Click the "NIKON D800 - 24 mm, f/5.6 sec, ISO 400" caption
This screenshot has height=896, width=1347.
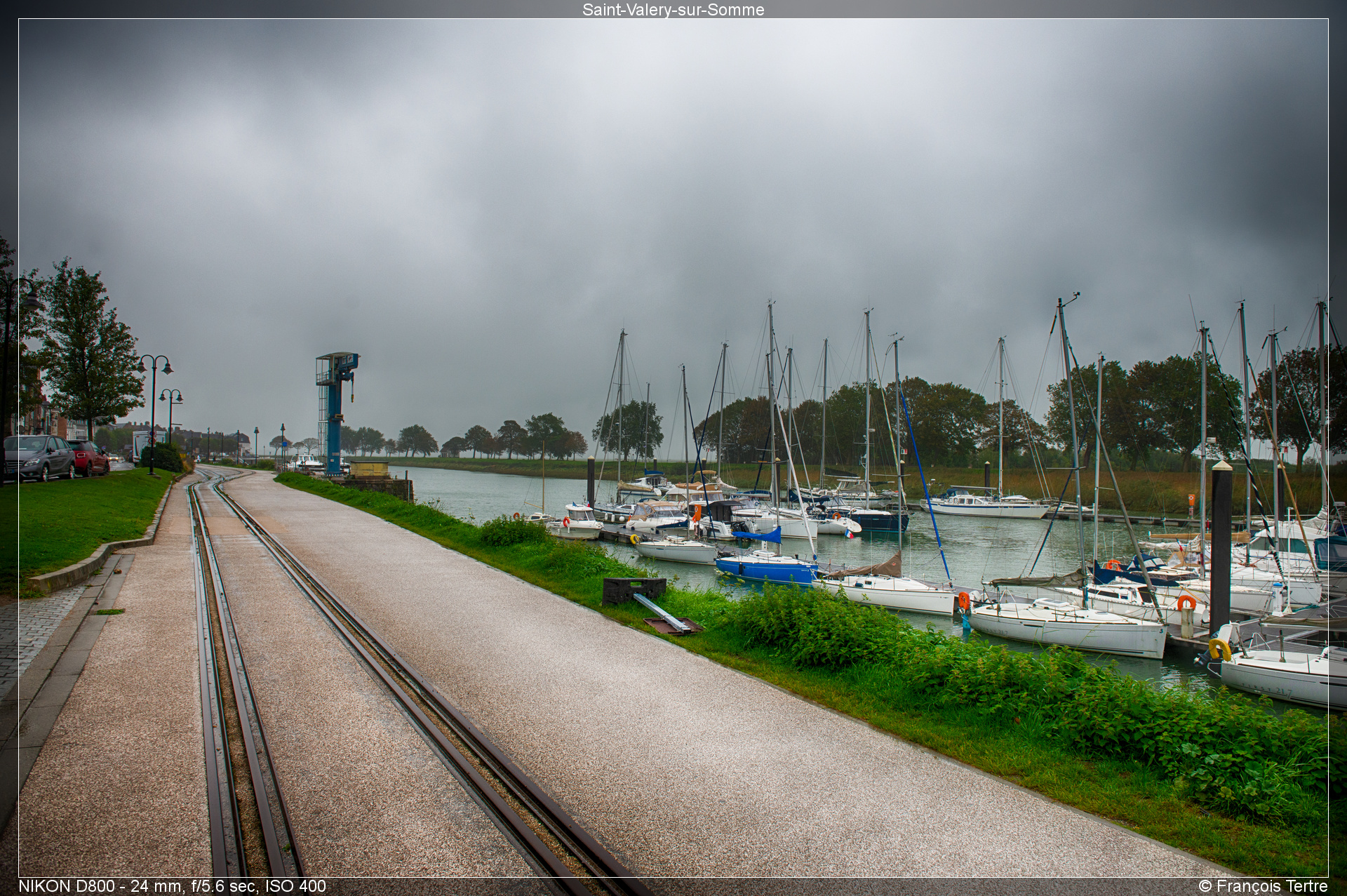(172, 886)
